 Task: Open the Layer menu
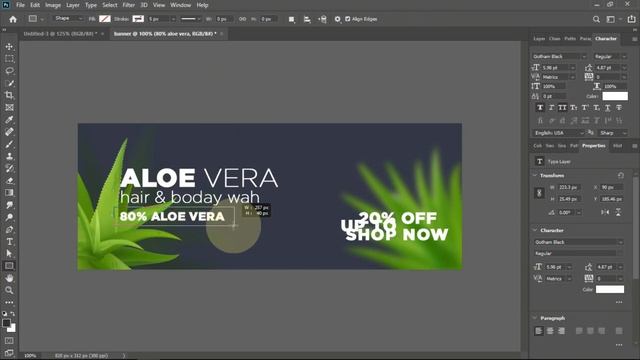(73, 5)
